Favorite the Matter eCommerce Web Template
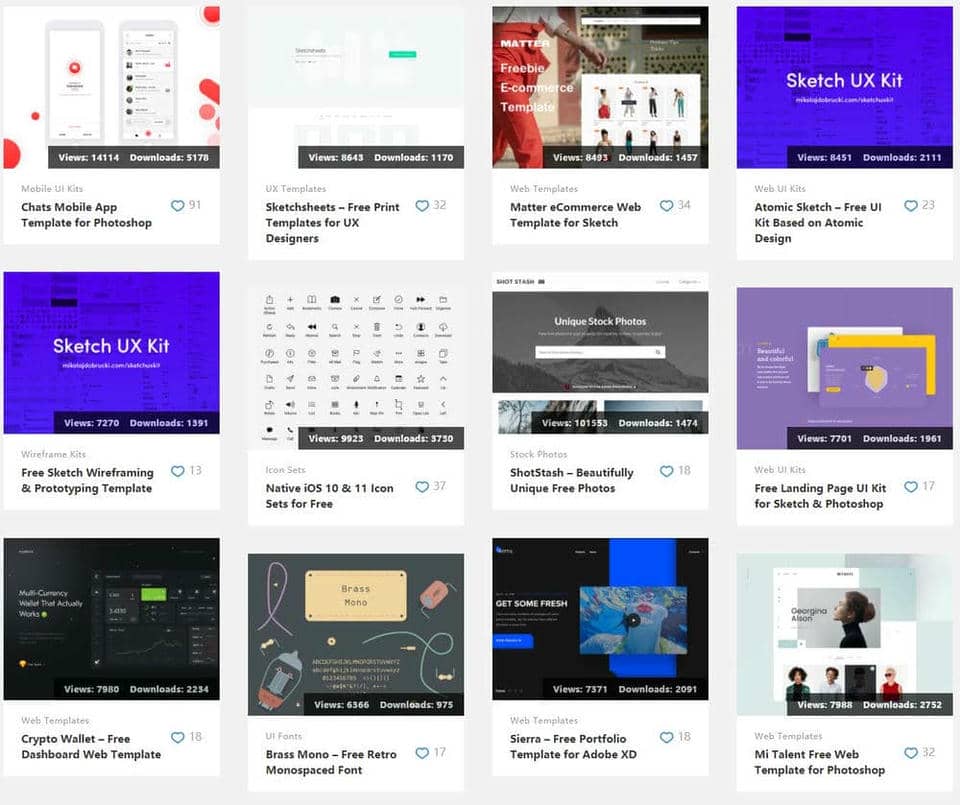 [666, 206]
